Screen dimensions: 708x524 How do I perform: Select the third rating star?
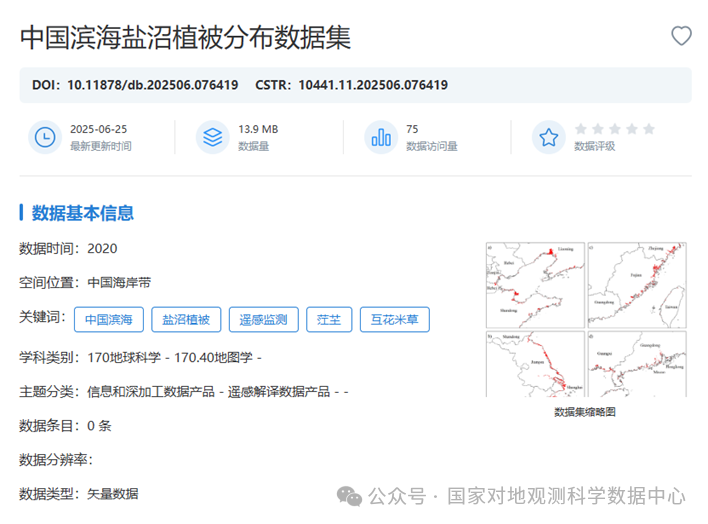pyautogui.click(x=615, y=129)
